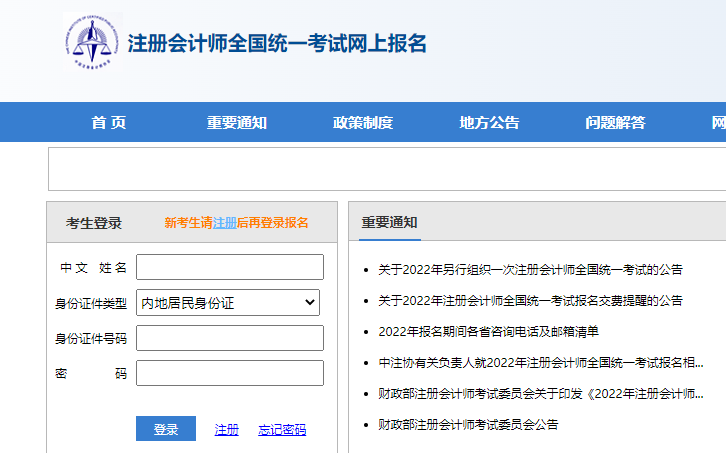Expand the 身份证件类型 dropdown

tap(228, 302)
